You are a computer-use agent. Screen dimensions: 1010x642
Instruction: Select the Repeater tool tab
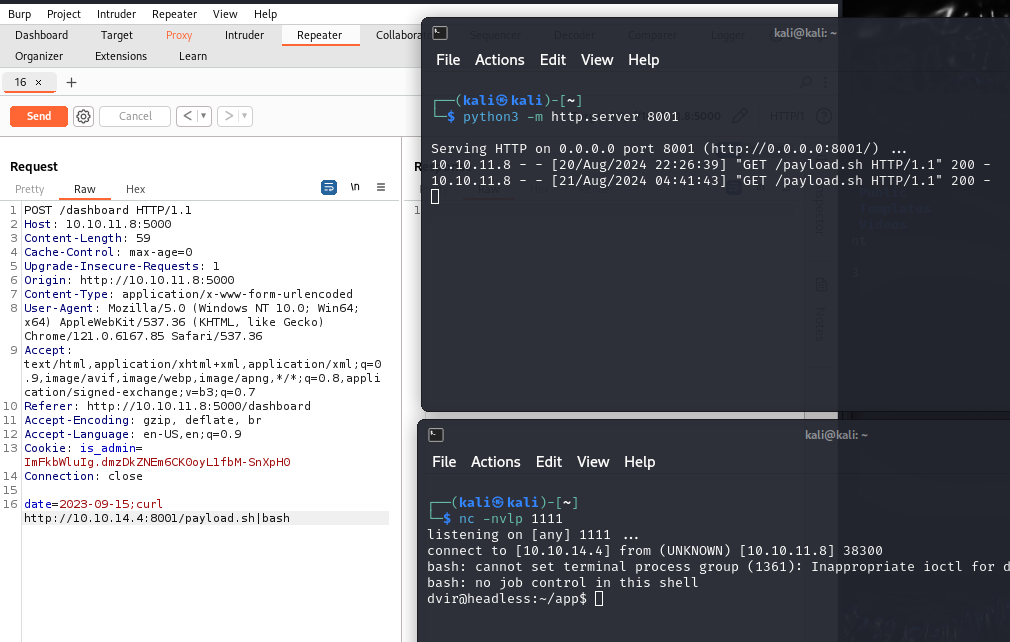click(x=319, y=35)
